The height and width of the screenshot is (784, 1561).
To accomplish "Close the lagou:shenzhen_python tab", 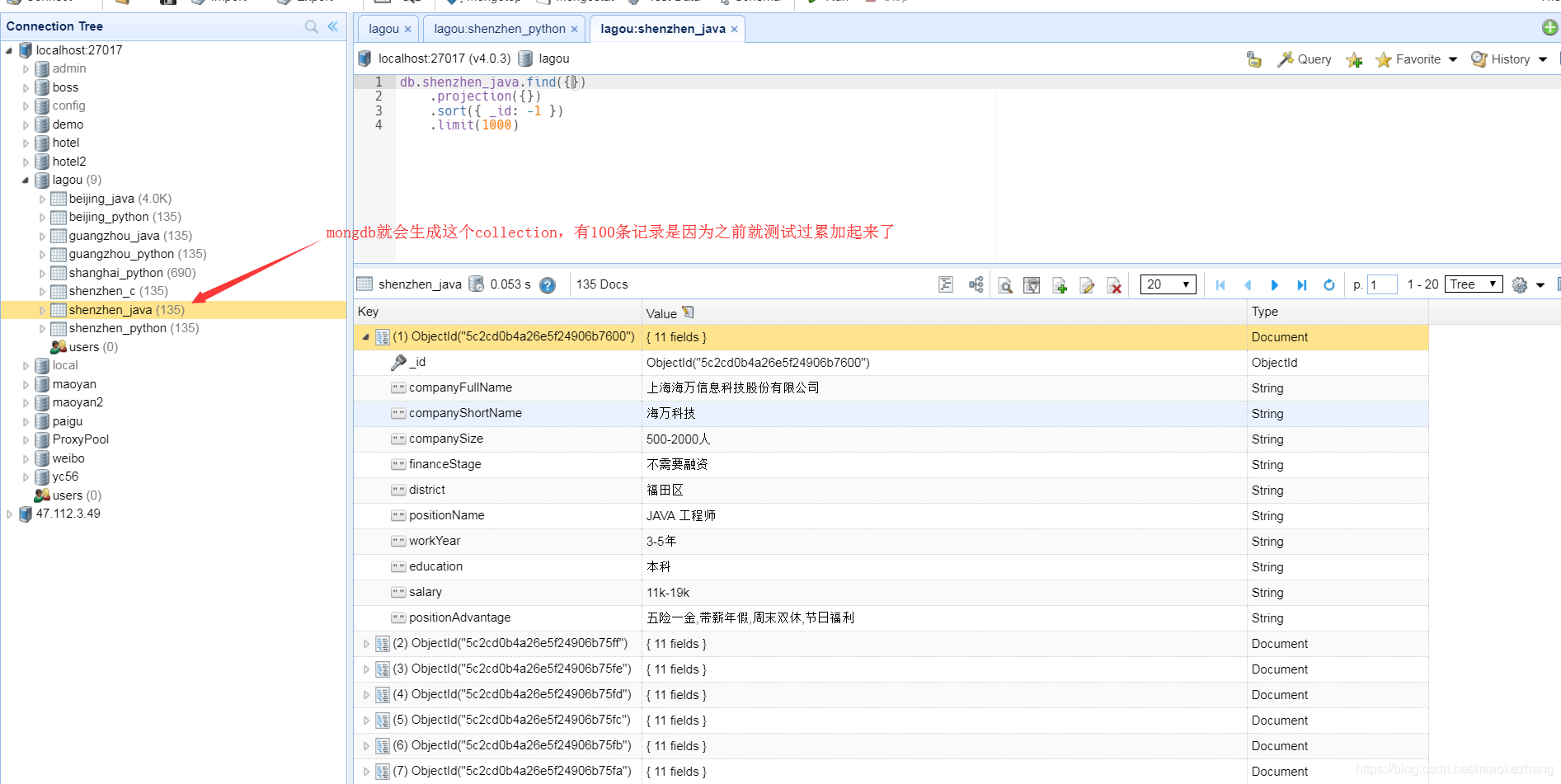I will (x=575, y=30).
